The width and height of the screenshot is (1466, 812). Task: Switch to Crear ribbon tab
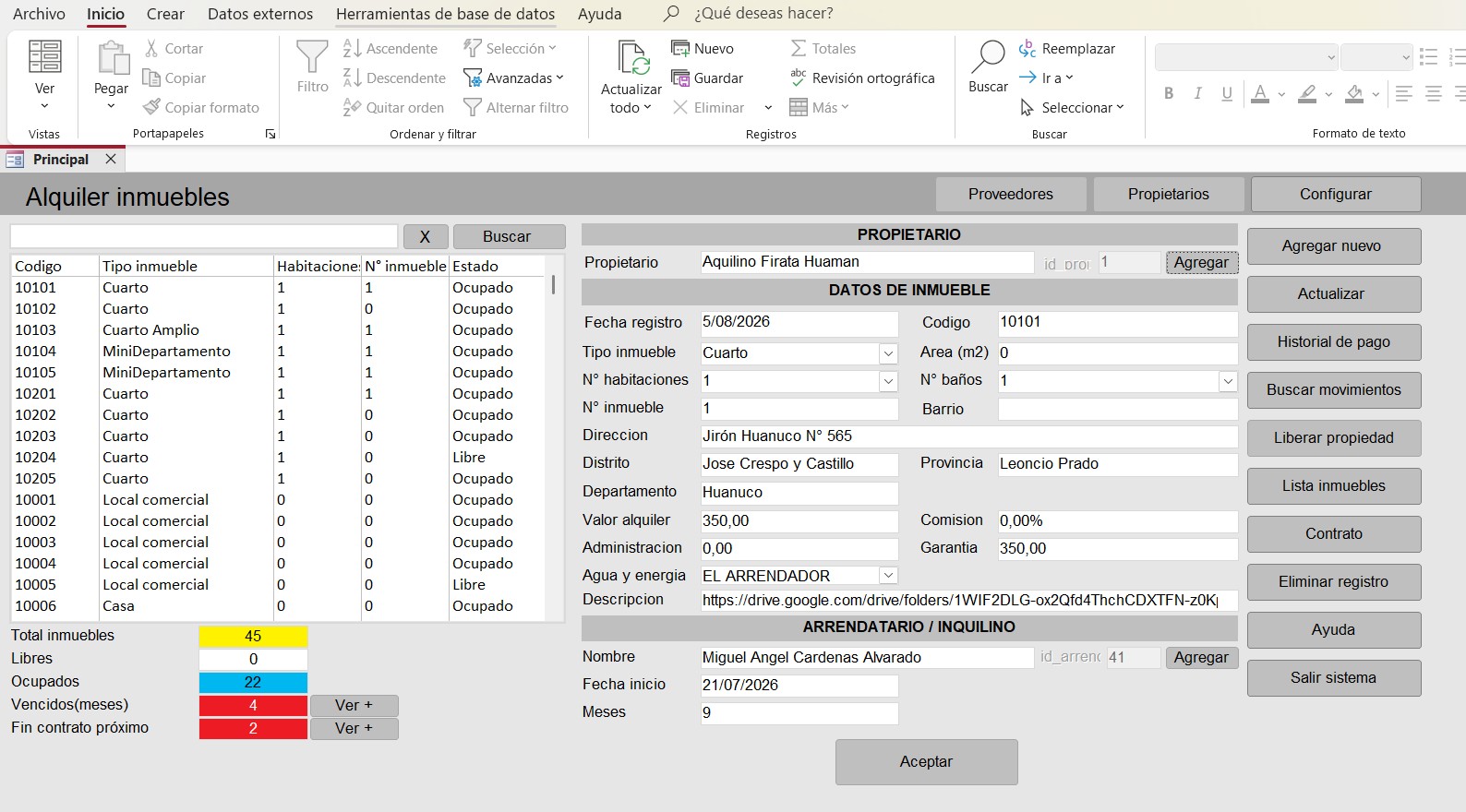click(165, 14)
